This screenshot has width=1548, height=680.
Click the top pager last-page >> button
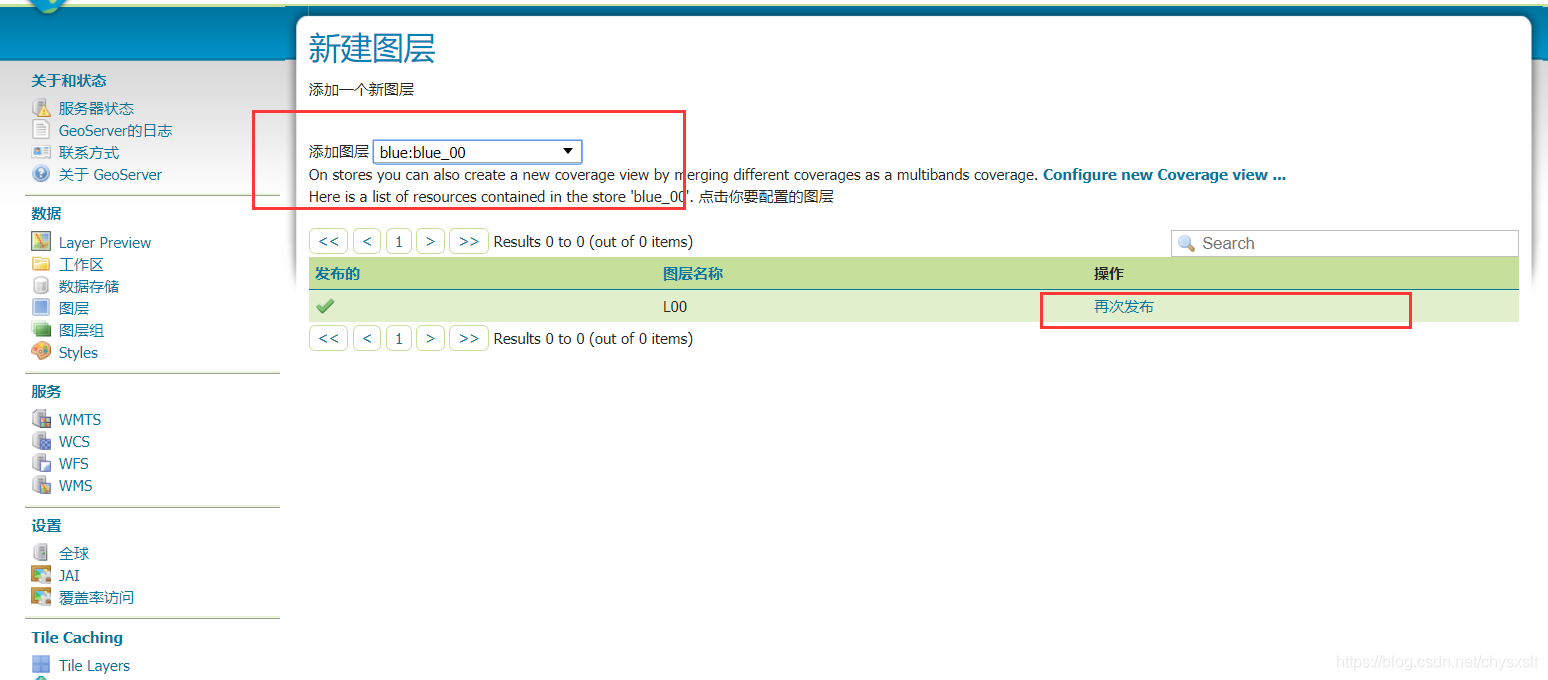pyautogui.click(x=468, y=241)
